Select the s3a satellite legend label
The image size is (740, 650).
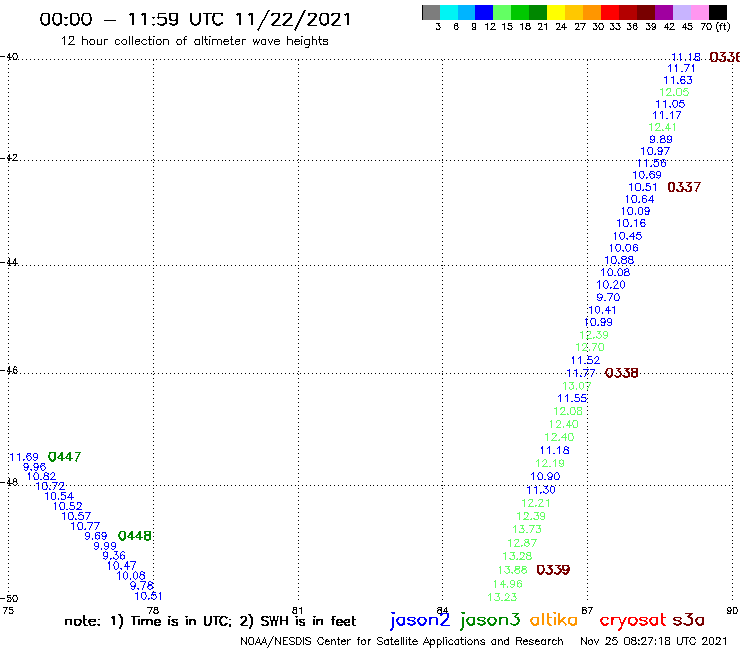pos(688,620)
